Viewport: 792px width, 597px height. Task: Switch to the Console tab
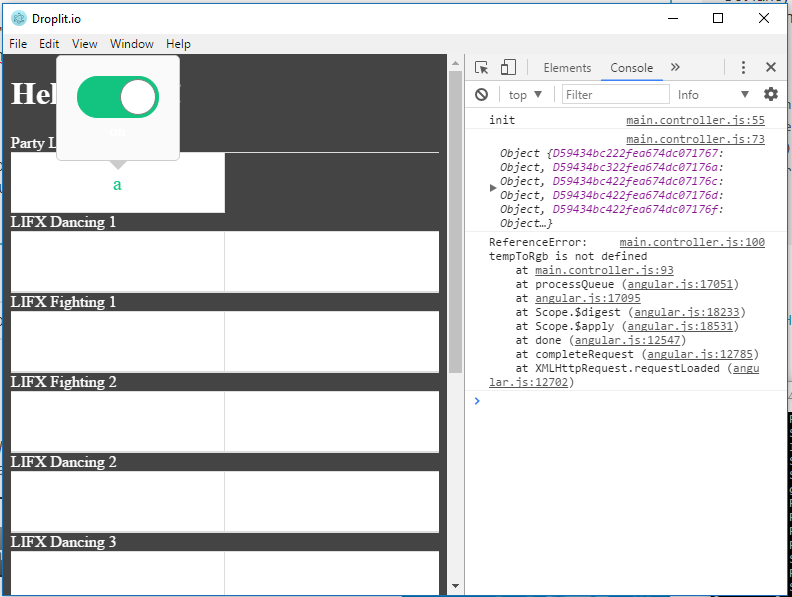631,68
